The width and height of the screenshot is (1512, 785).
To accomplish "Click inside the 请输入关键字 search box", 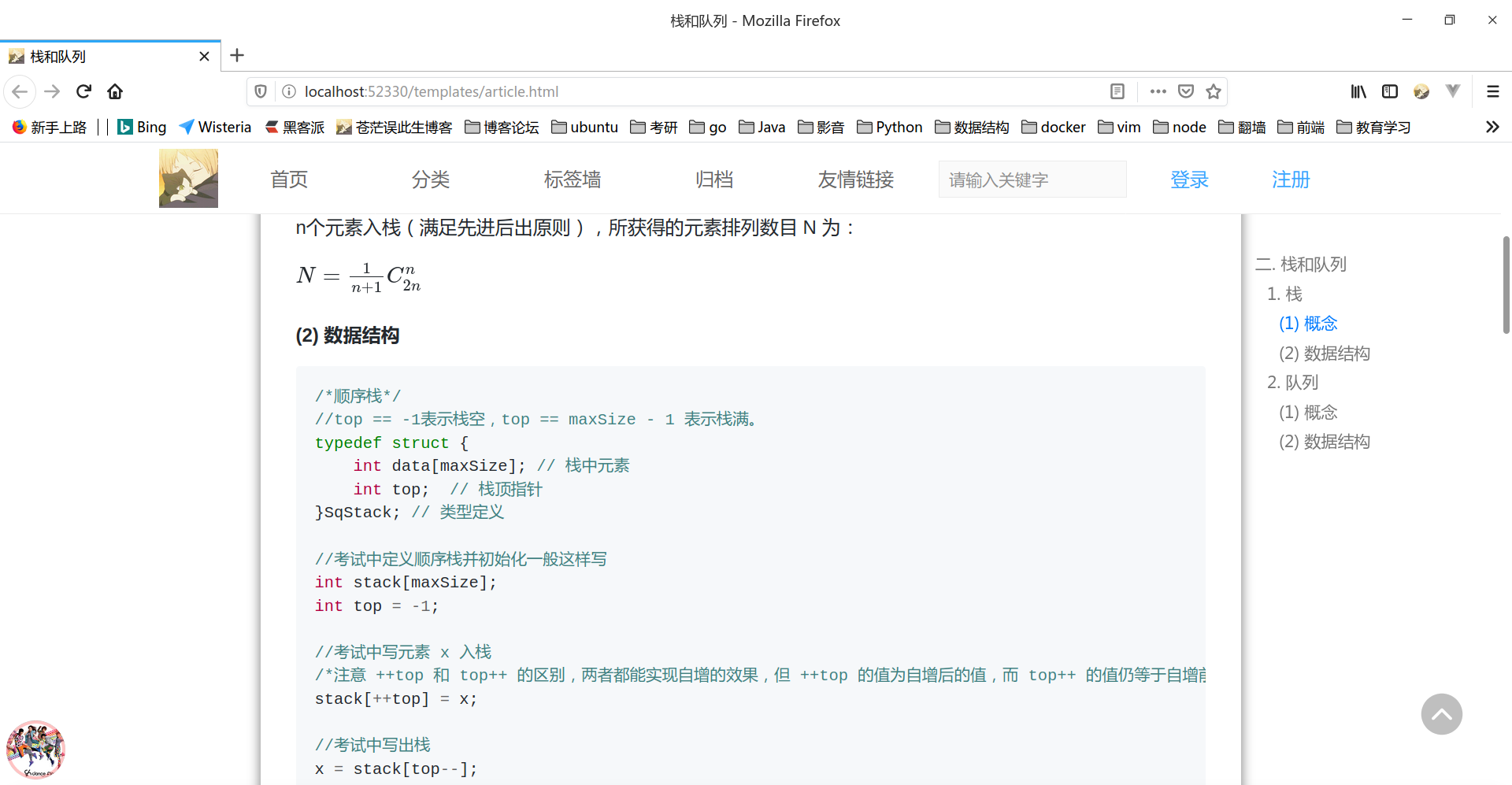I will click(1032, 179).
